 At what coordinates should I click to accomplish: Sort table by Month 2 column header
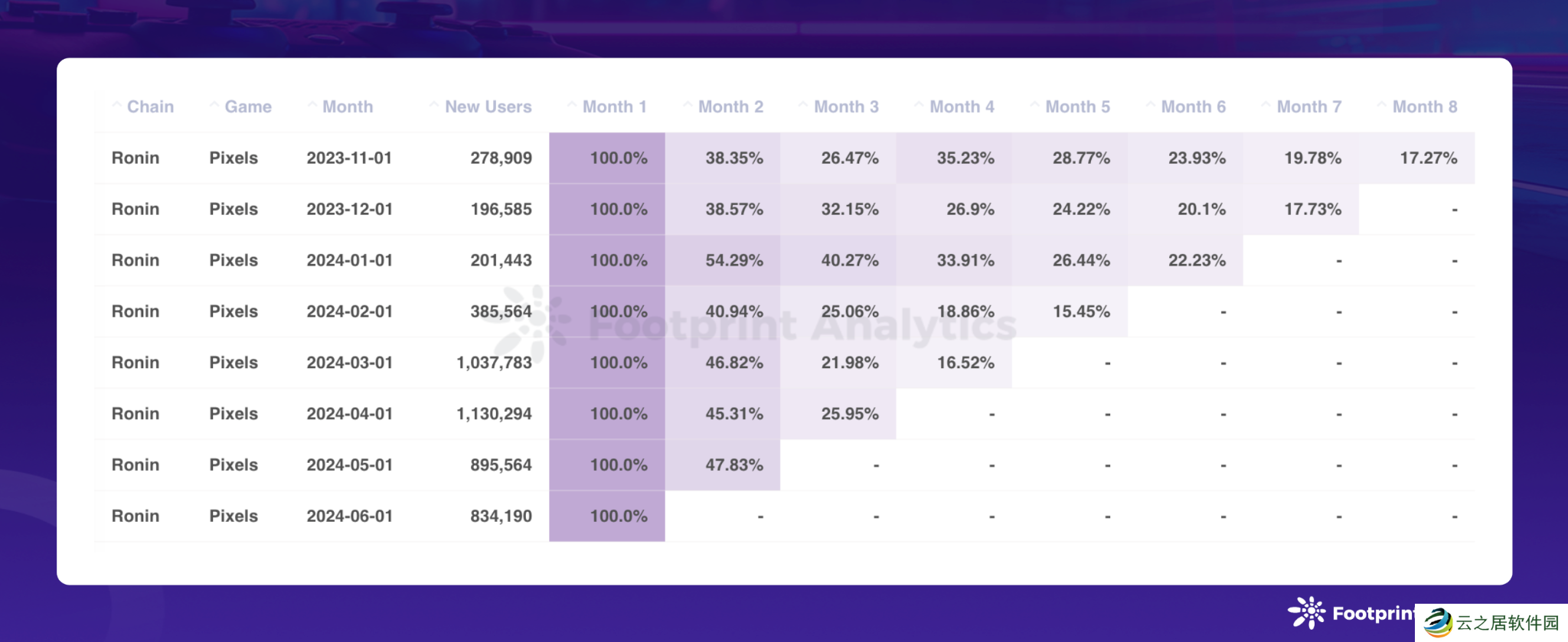click(x=730, y=106)
